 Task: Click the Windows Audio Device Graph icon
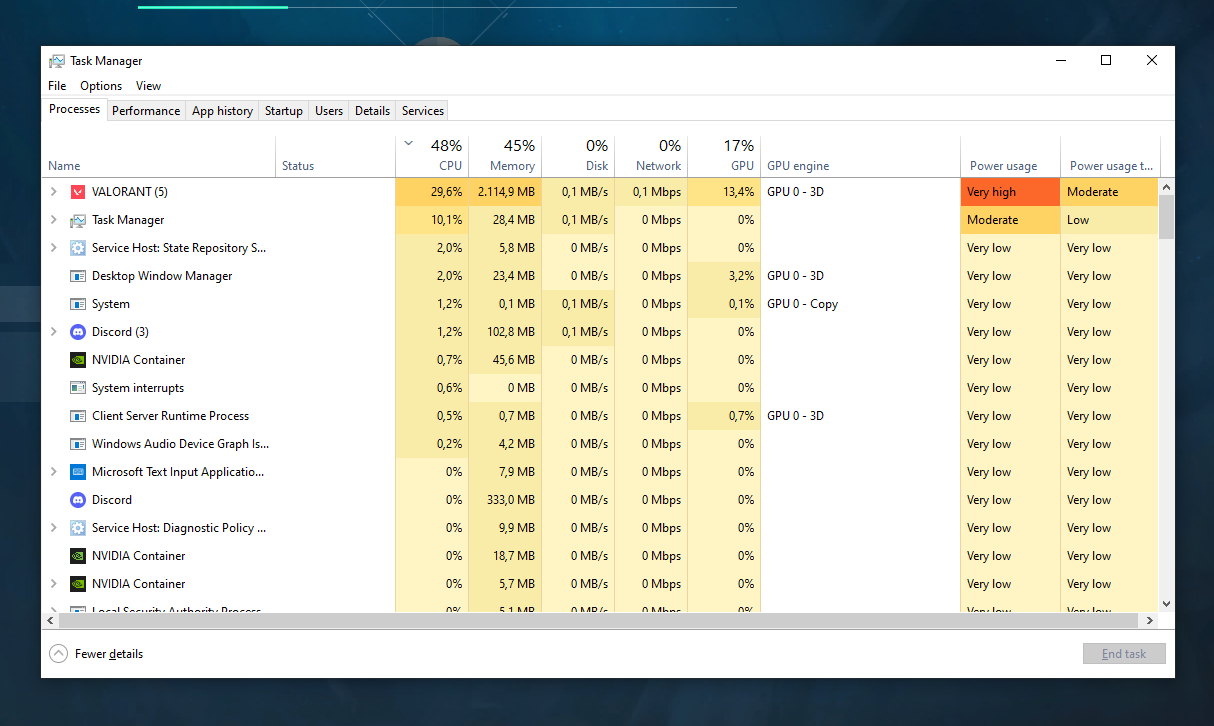click(x=78, y=444)
